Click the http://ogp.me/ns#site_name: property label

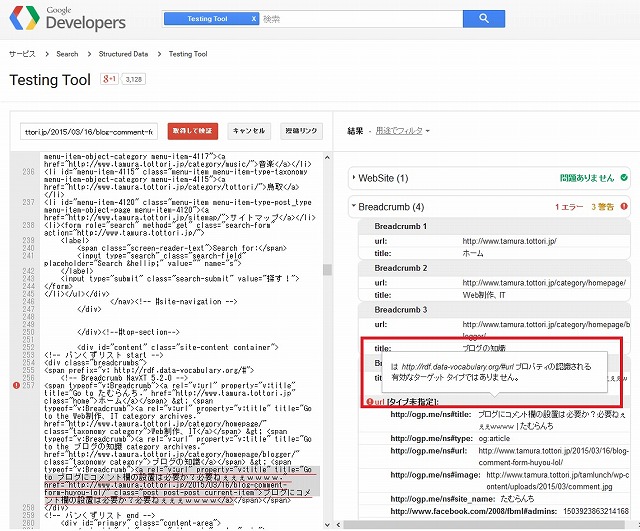pos(442,499)
